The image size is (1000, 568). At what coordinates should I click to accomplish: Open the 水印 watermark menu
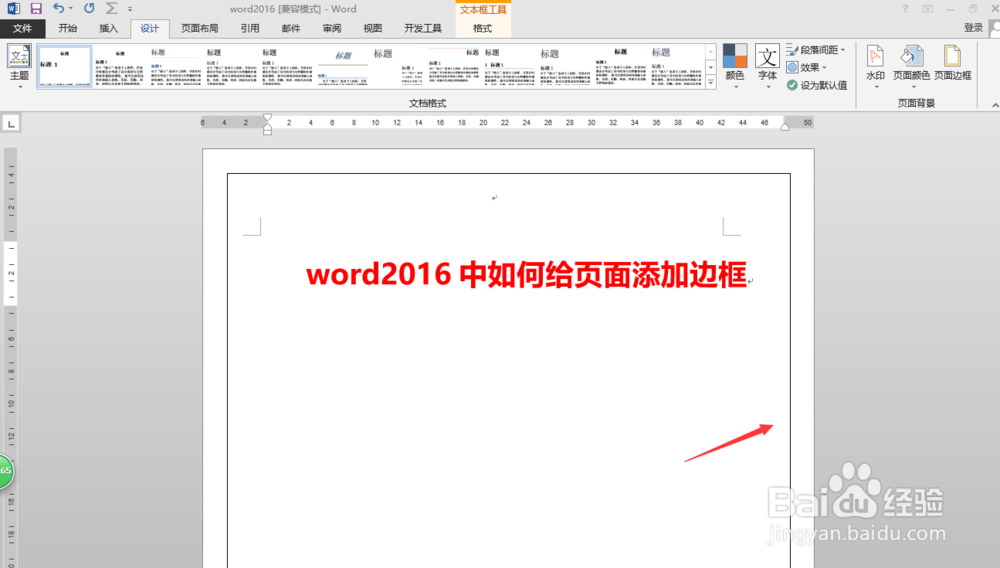[x=875, y=66]
